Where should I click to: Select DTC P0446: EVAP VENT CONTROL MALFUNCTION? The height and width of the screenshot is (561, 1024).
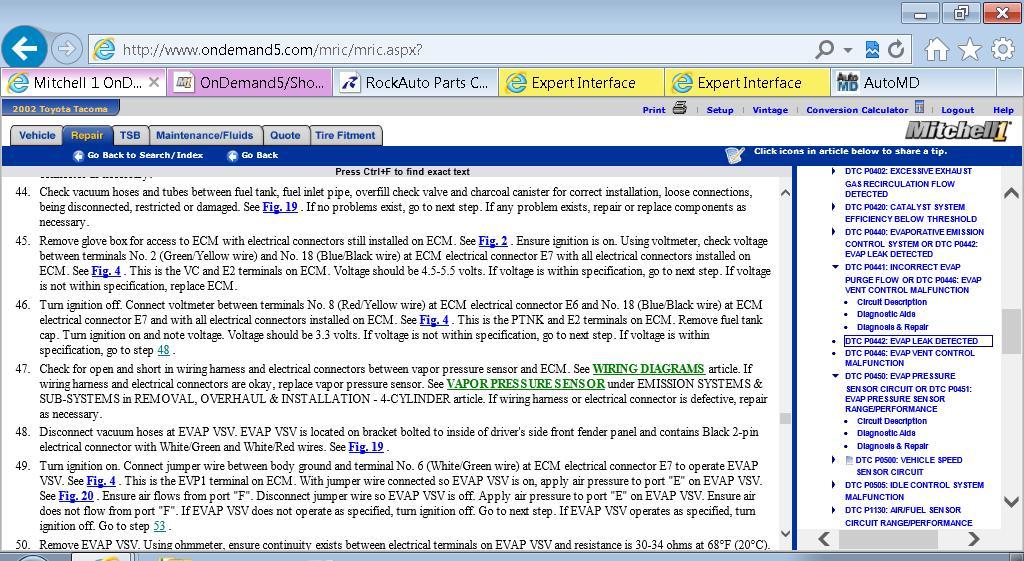tap(910, 358)
